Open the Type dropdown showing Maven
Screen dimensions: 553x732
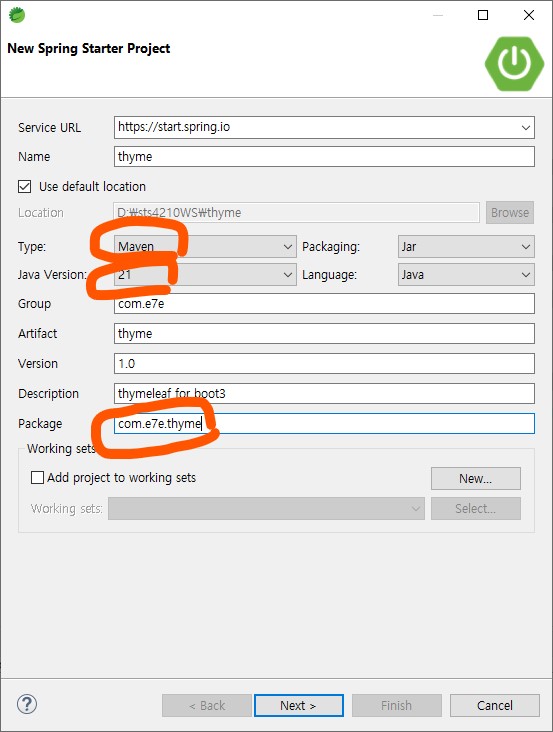click(205, 246)
